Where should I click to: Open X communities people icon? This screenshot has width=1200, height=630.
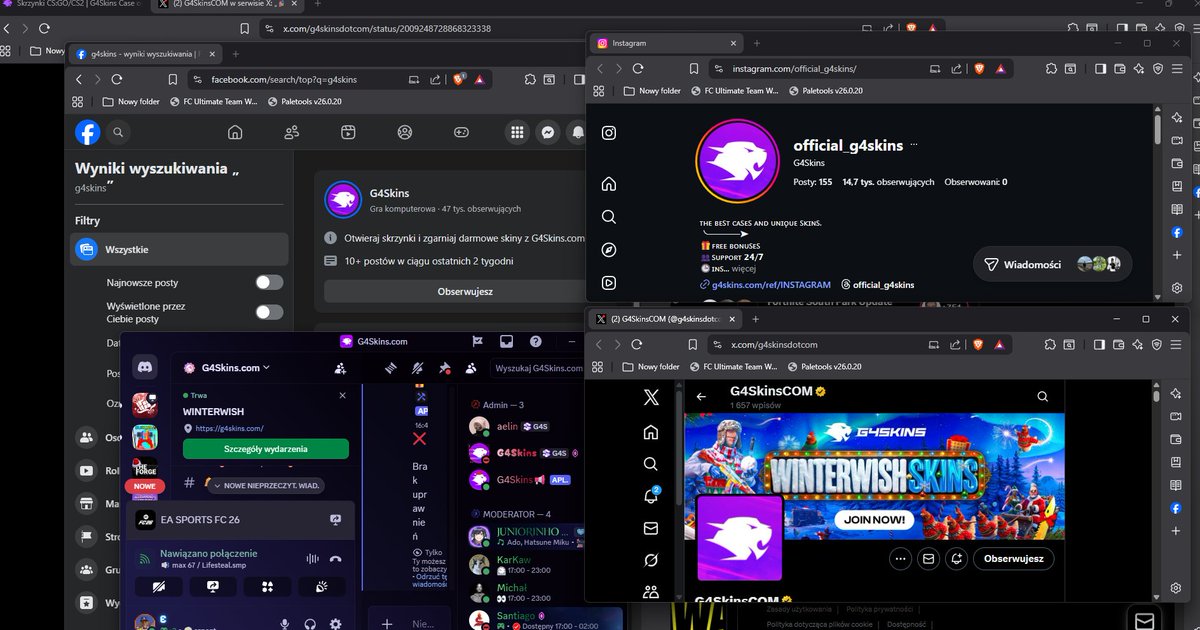pyautogui.click(x=651, y=592)
